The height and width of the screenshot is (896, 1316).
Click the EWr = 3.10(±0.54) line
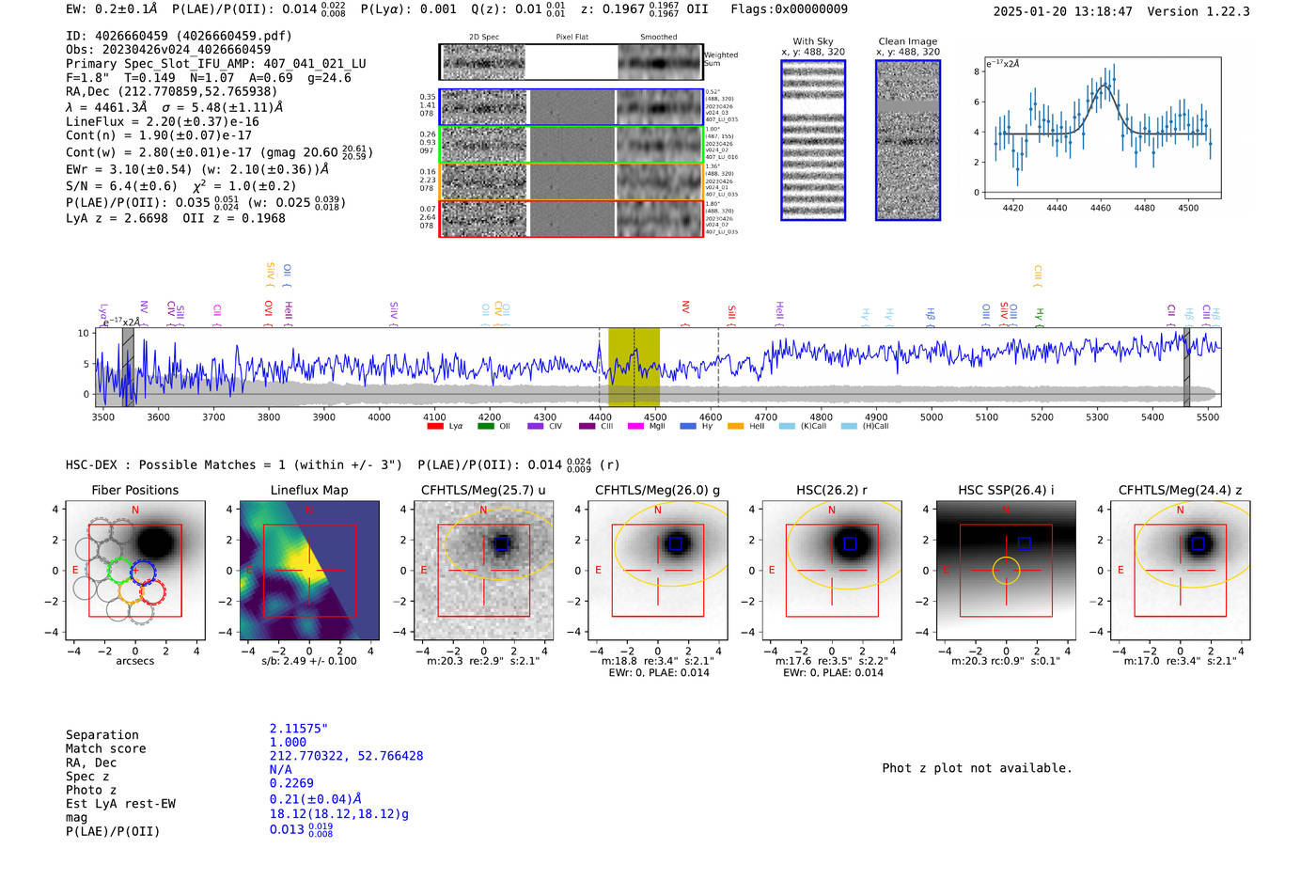pyautogui.click(x=197, y=169)
